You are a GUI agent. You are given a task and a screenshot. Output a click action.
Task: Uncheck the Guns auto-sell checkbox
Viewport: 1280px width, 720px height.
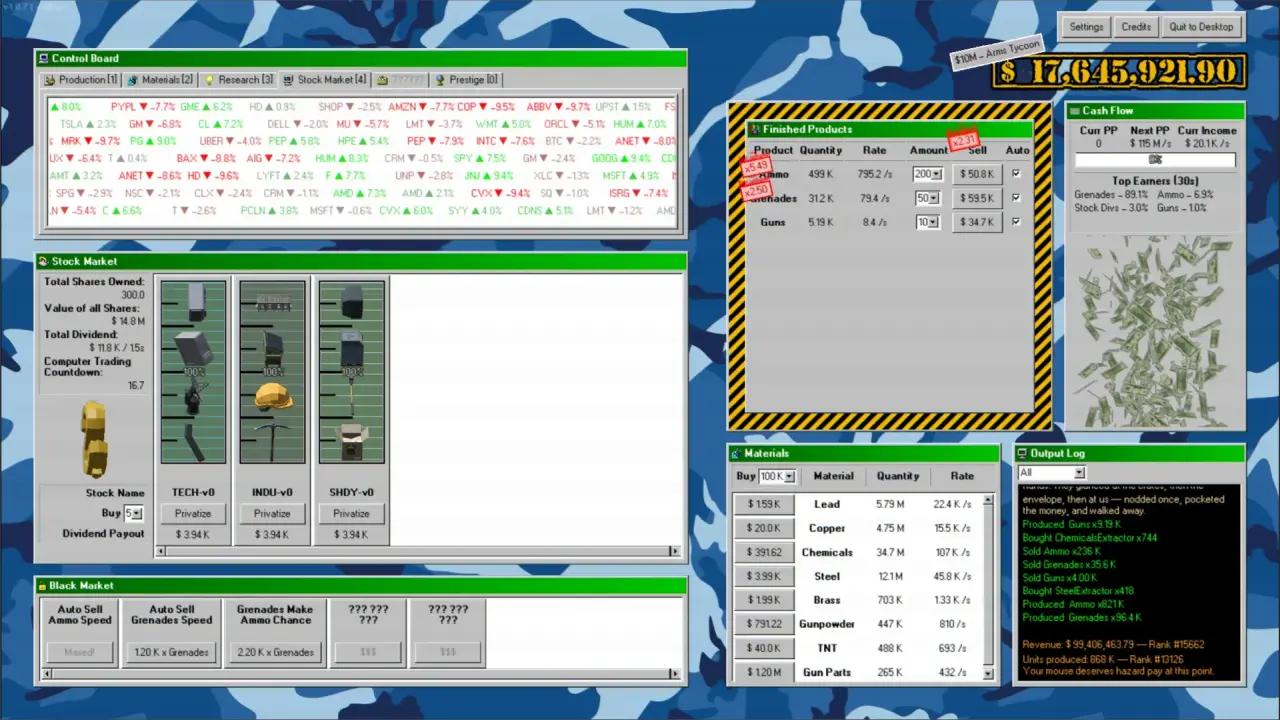1017,222
